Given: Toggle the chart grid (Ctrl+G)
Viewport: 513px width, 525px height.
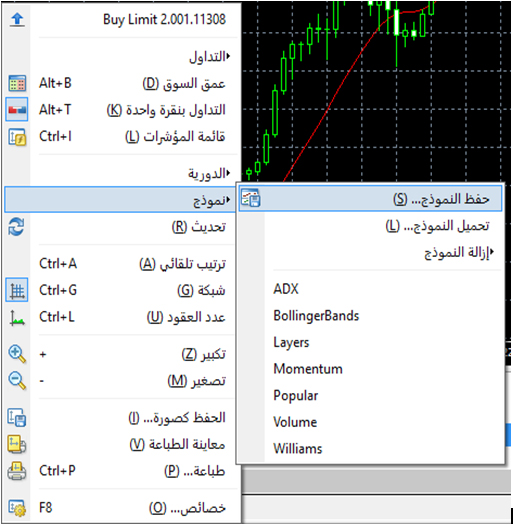Looking at the screenshot, I should pos(17,290).
